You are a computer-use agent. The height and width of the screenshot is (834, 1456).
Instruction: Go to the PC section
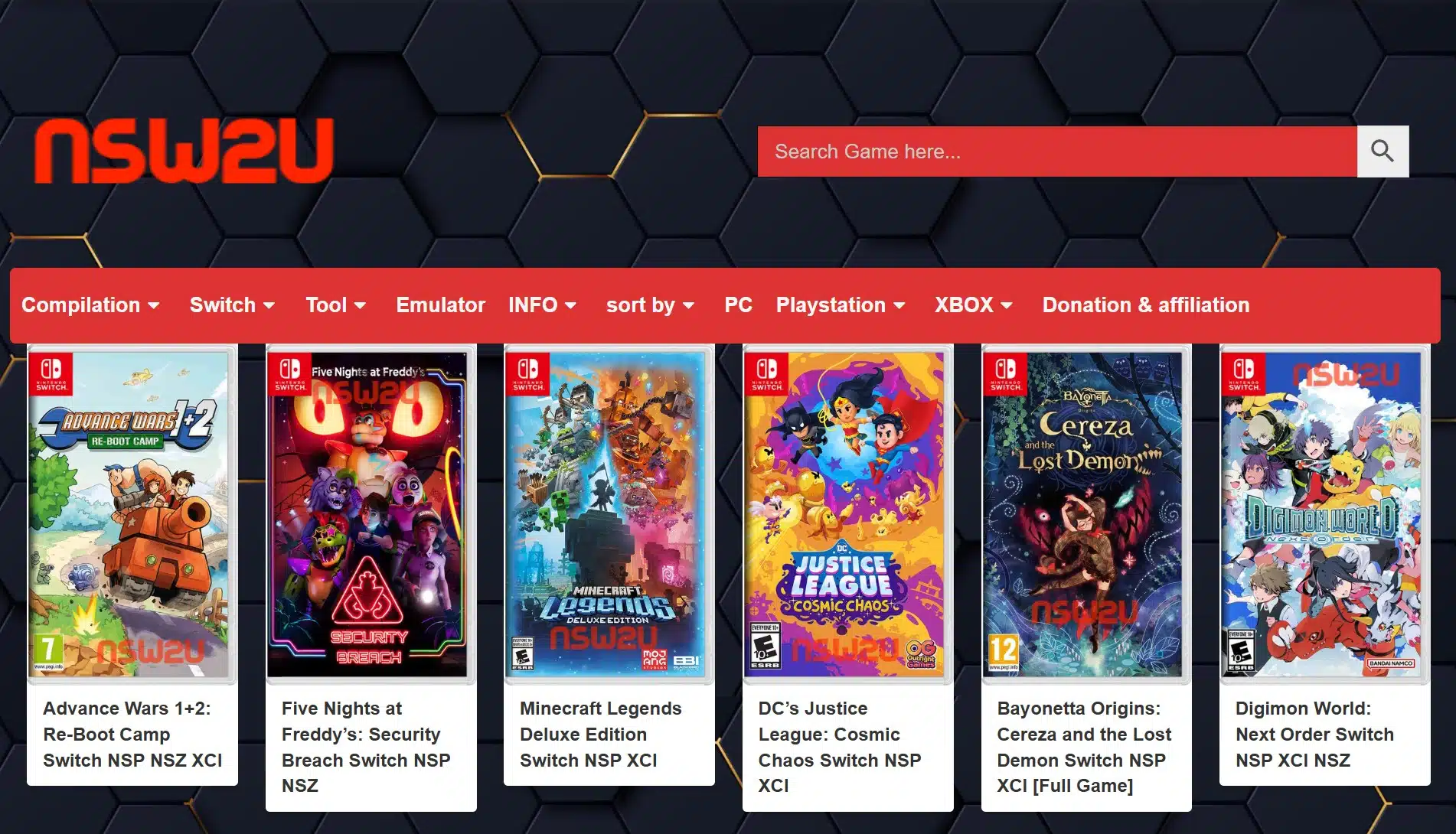coord(738,305)
